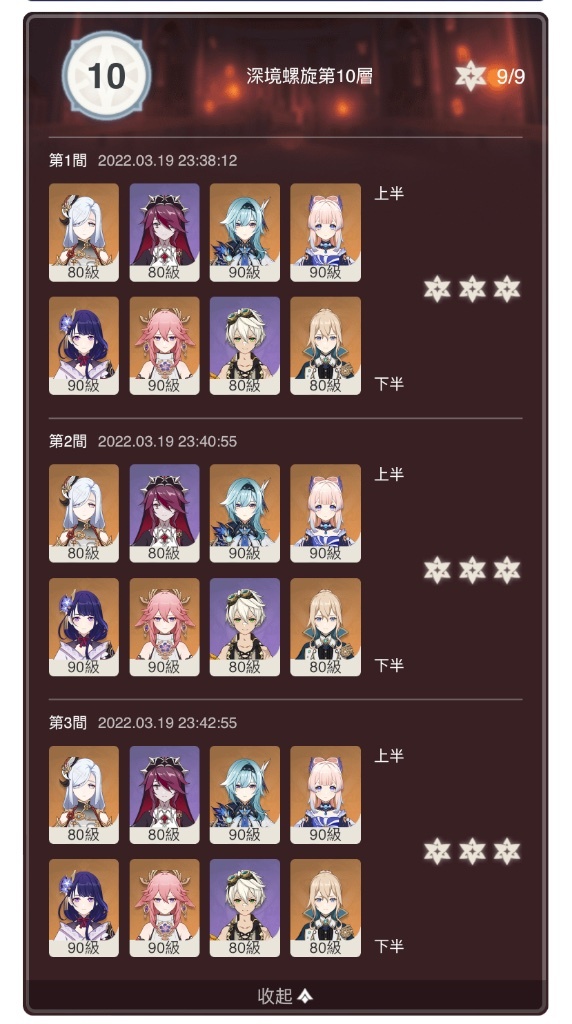Select the pink fox-eared character in 第1間 下半
The height and width of the screenshot is (1024, 572).
(x=164, y=346)
